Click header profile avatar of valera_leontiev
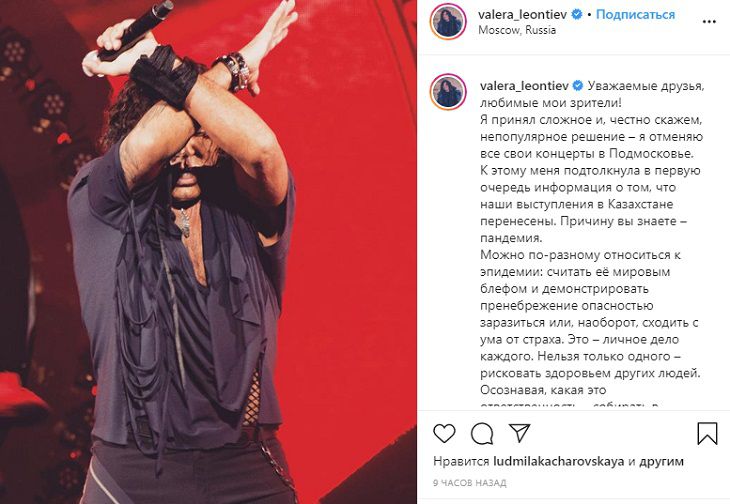The image size is (730, 504). [448, 21]
